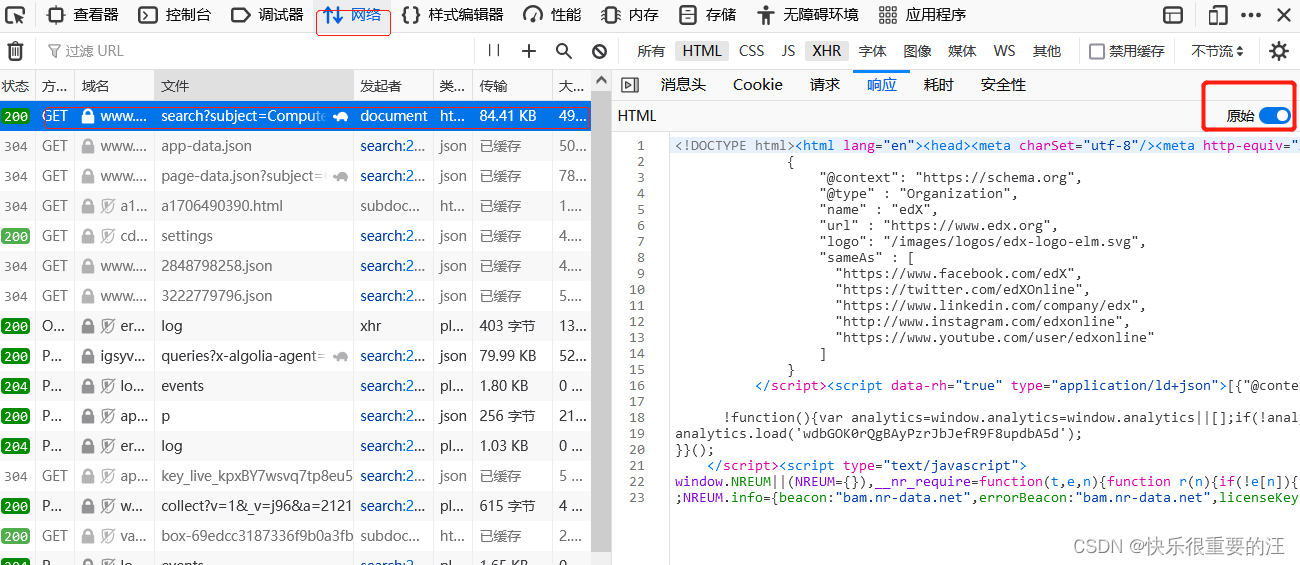1300x565 pixels.
Task: Activate the element picker icon
Action: 15,15
